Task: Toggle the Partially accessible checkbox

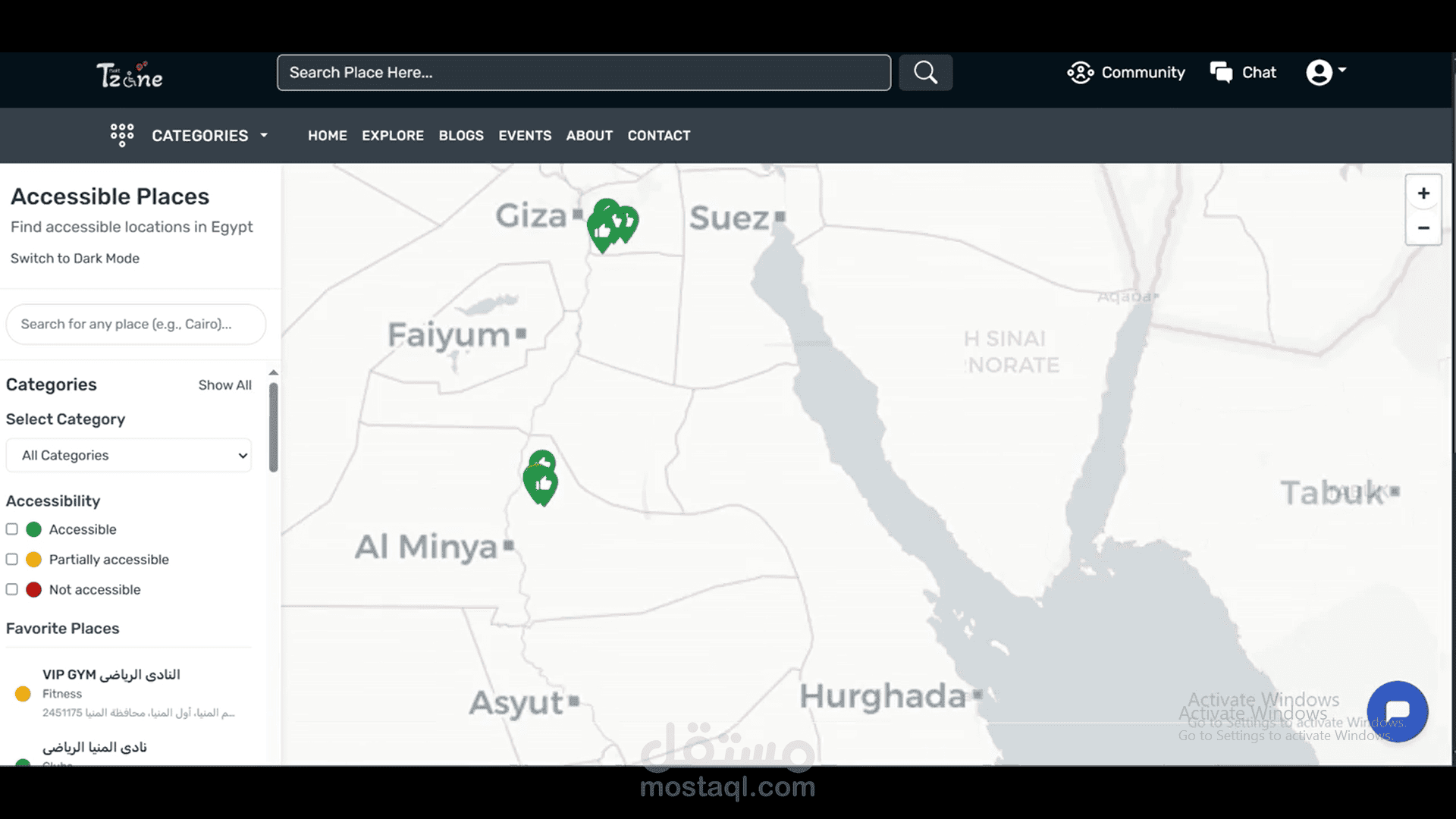Action: (x=12, y=560)
